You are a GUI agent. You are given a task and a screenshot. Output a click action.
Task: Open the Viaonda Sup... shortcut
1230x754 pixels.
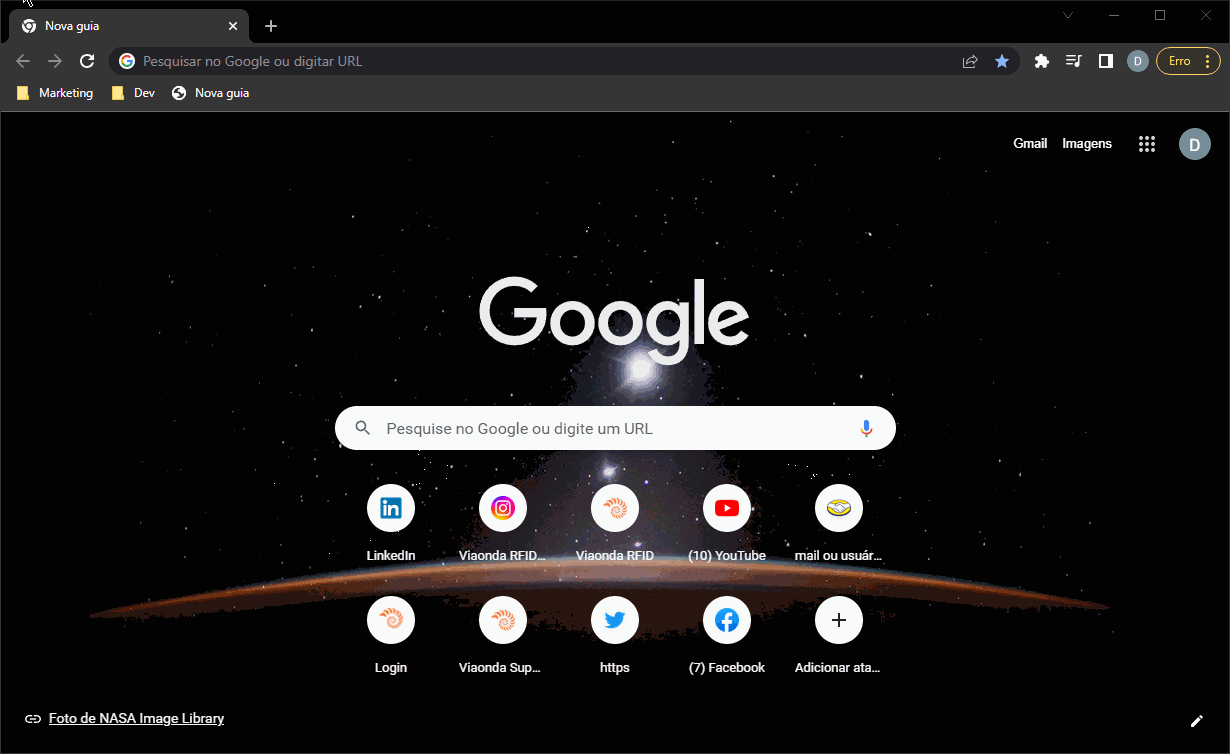[x=503, y=636]
